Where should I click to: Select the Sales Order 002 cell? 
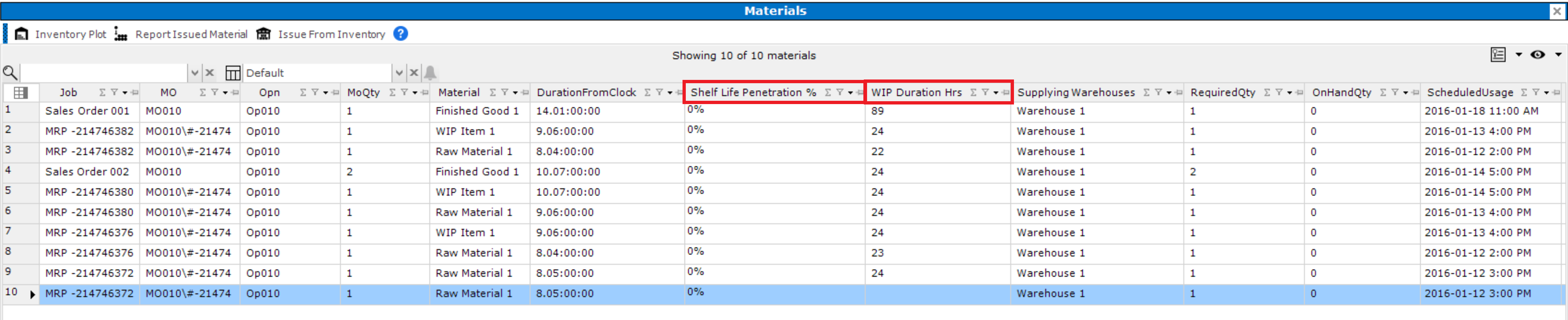[90, 172]
